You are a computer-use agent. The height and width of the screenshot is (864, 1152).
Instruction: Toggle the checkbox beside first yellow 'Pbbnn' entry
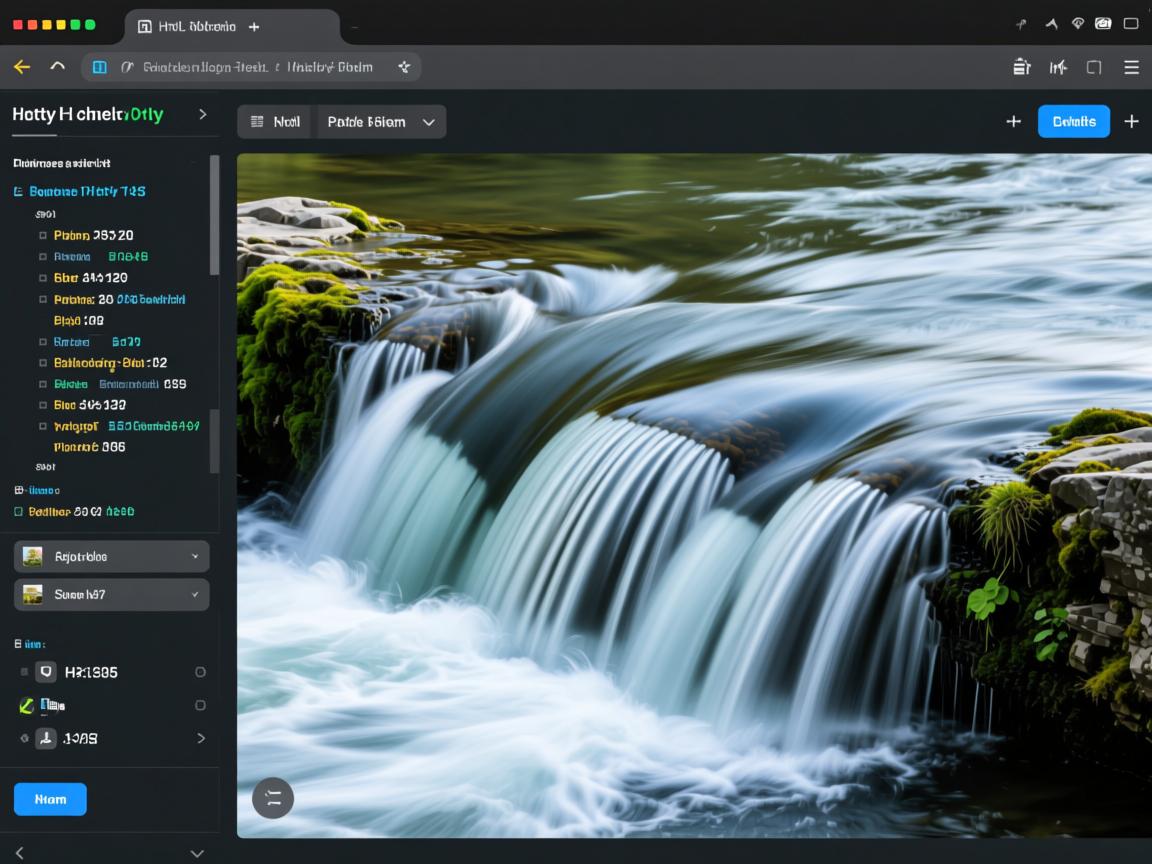[x=43, y=236]
